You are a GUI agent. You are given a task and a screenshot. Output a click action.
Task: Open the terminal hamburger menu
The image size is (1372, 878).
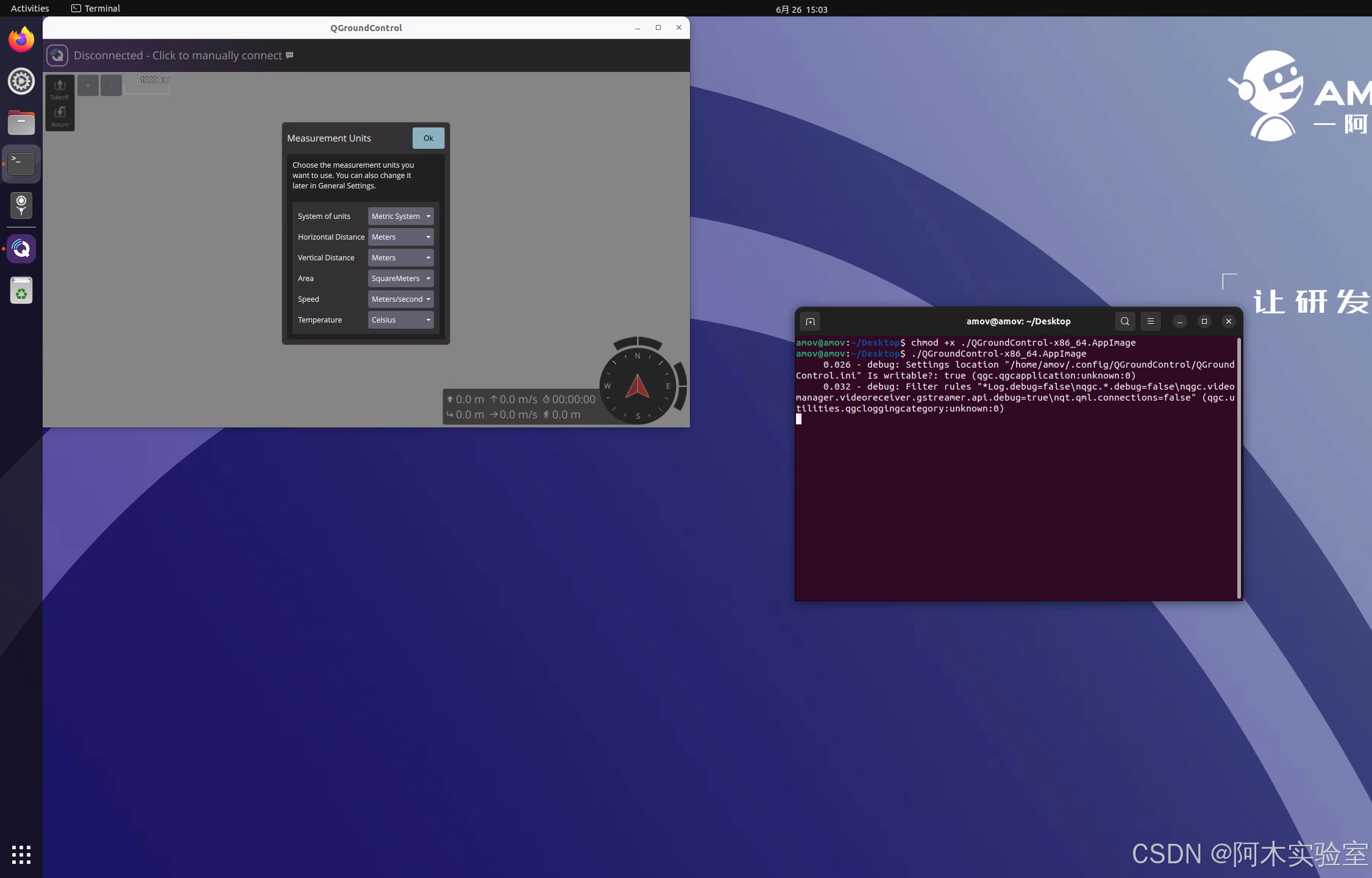[x=1151, y=321]
